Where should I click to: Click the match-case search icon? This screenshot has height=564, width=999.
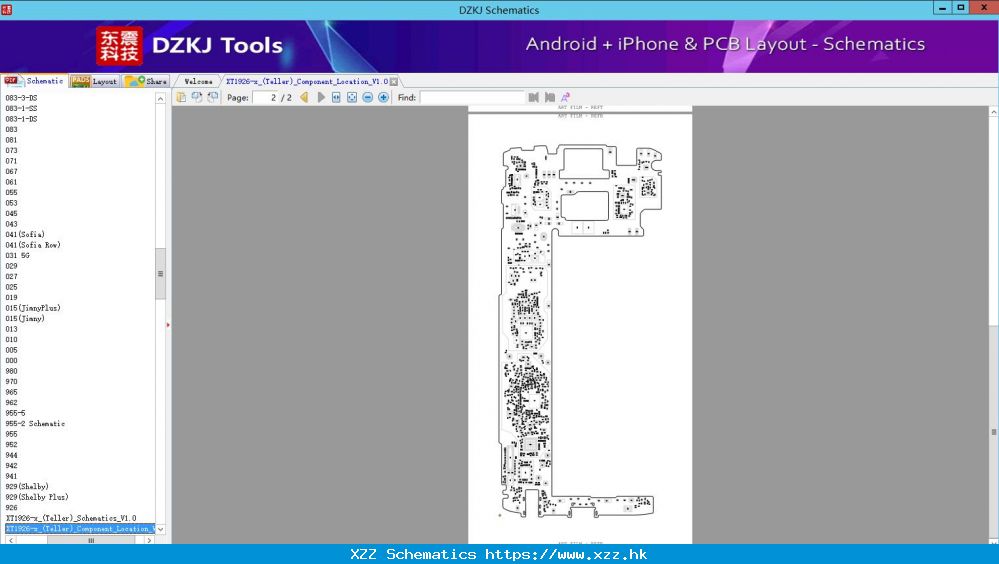pyautogui.click(x=565, y=98)
